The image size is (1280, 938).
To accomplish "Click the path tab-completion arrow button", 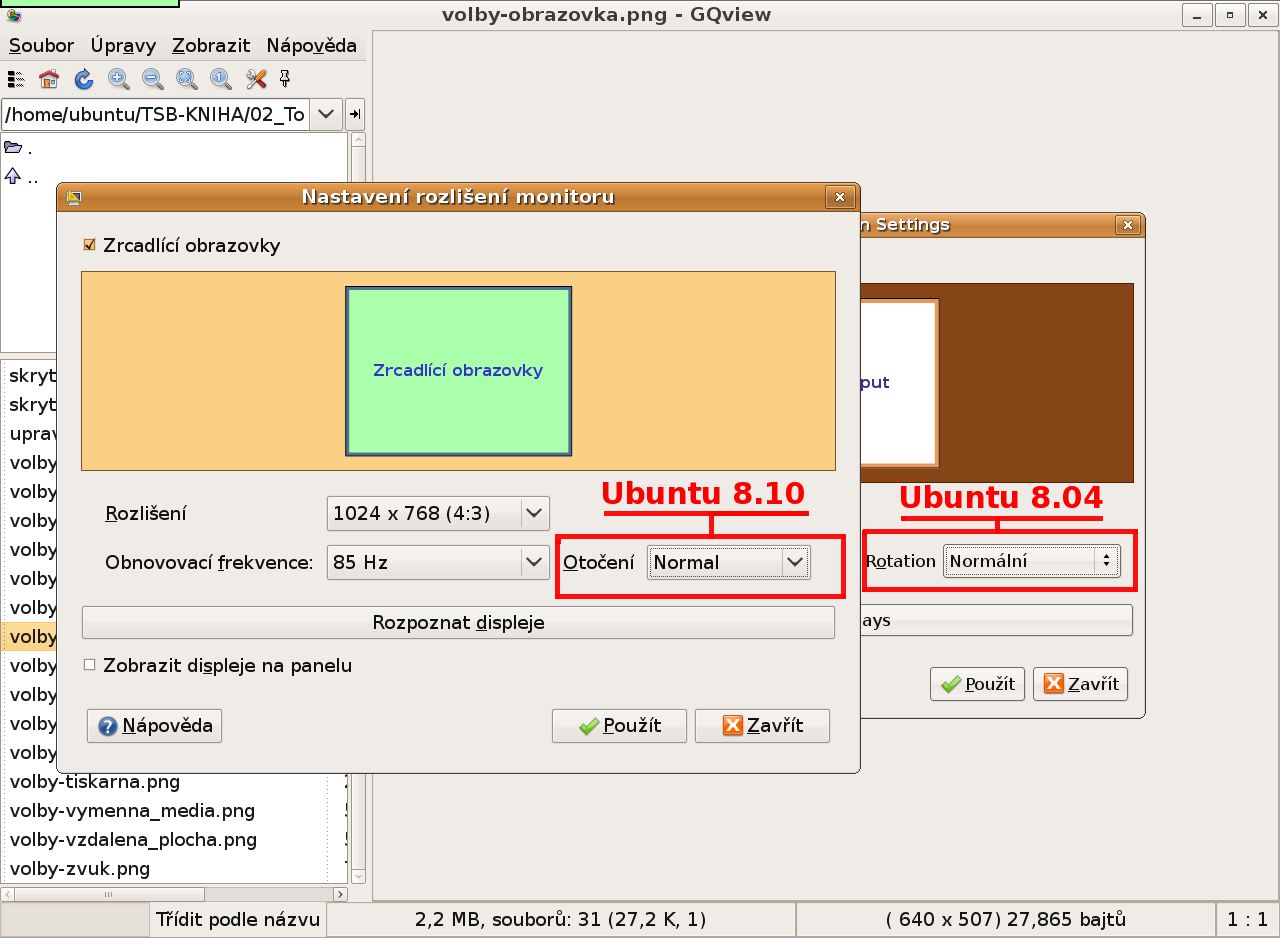I will pyautogui.click(x=355, y=114).
